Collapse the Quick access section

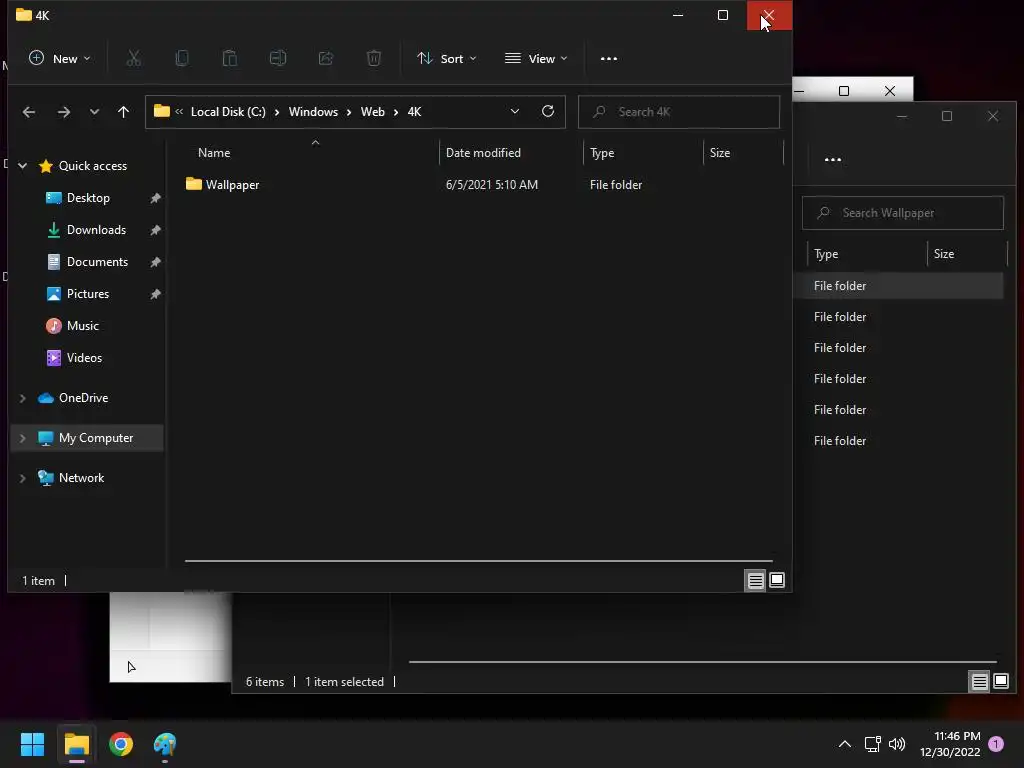[x=22, y=166]
